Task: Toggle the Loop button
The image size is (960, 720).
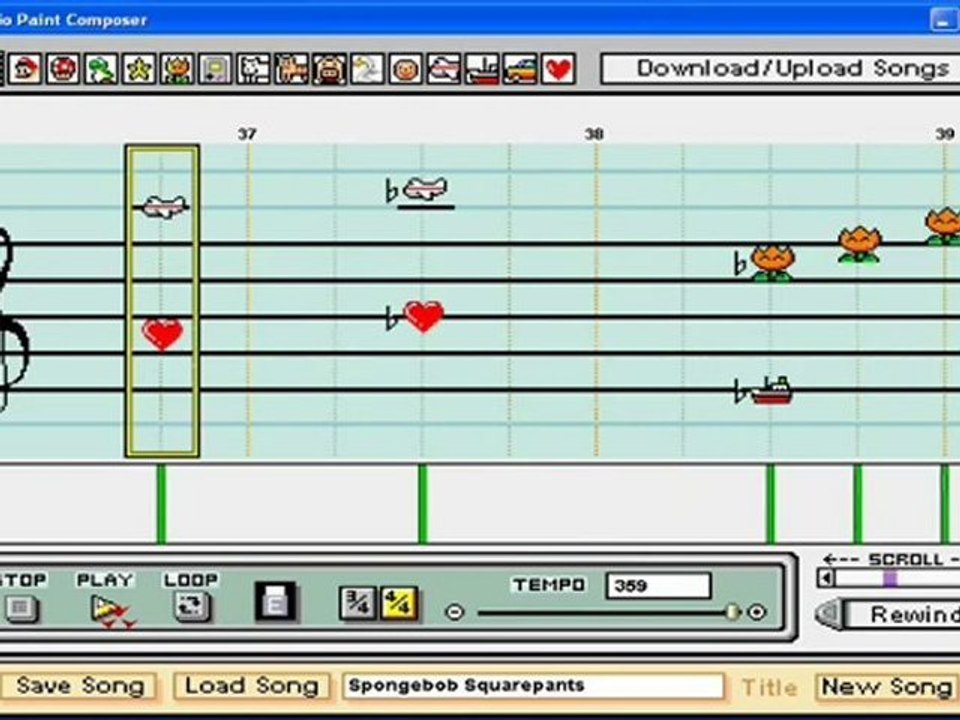Action: [x=192, y=607]
